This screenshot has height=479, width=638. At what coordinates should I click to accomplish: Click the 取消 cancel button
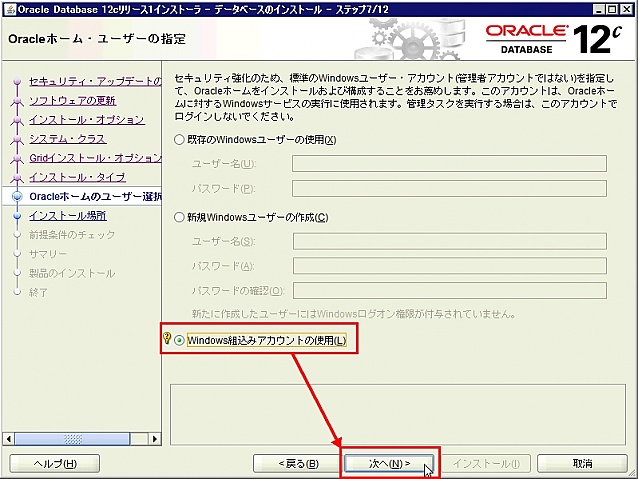(x=582, y=464)
